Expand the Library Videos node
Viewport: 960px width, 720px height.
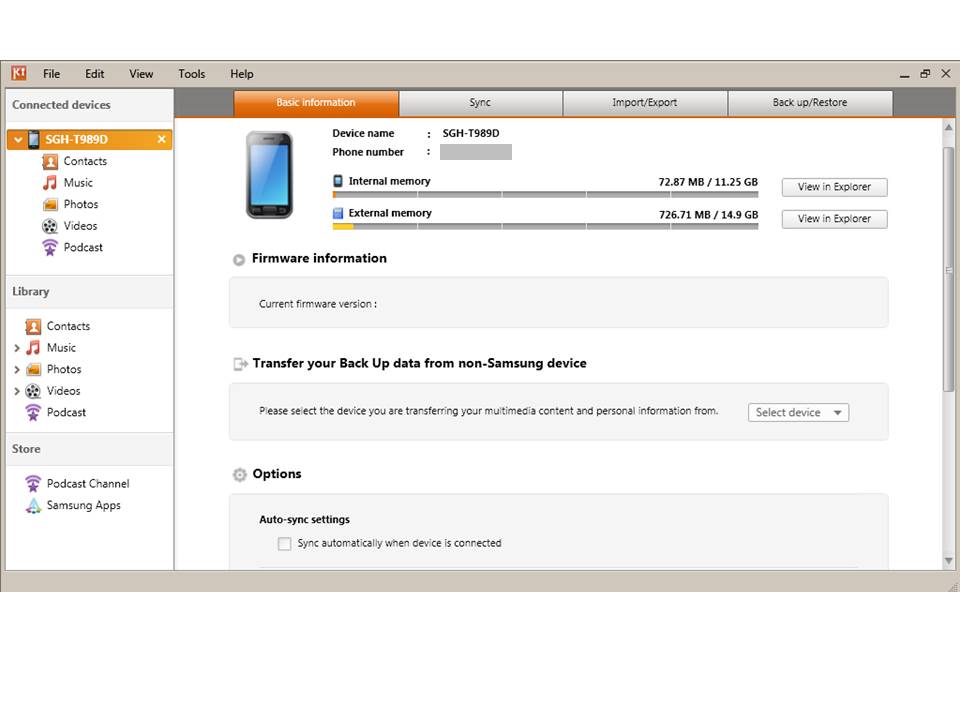pos(17,391)
